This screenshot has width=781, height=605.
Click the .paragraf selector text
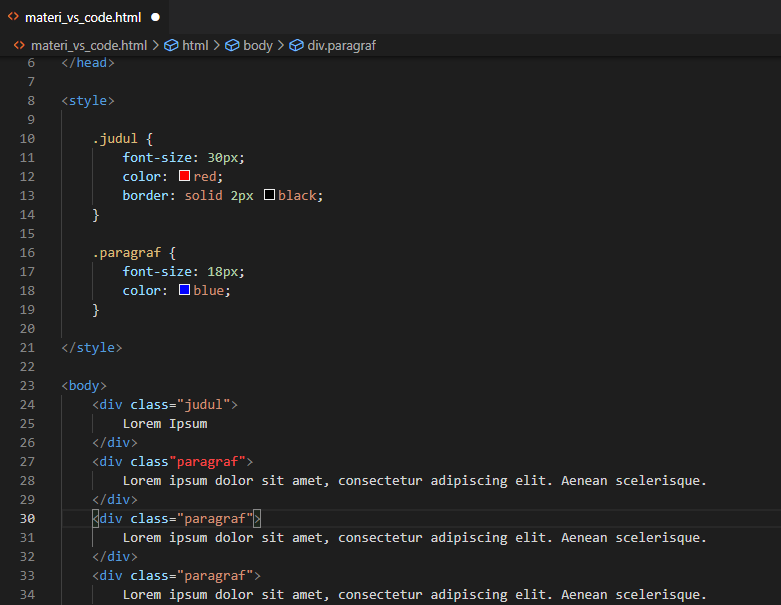(127, 253)
